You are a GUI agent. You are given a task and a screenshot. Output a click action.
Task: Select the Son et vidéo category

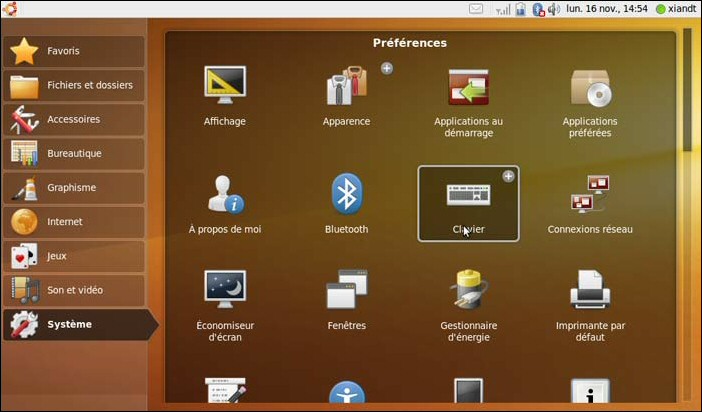74,290
